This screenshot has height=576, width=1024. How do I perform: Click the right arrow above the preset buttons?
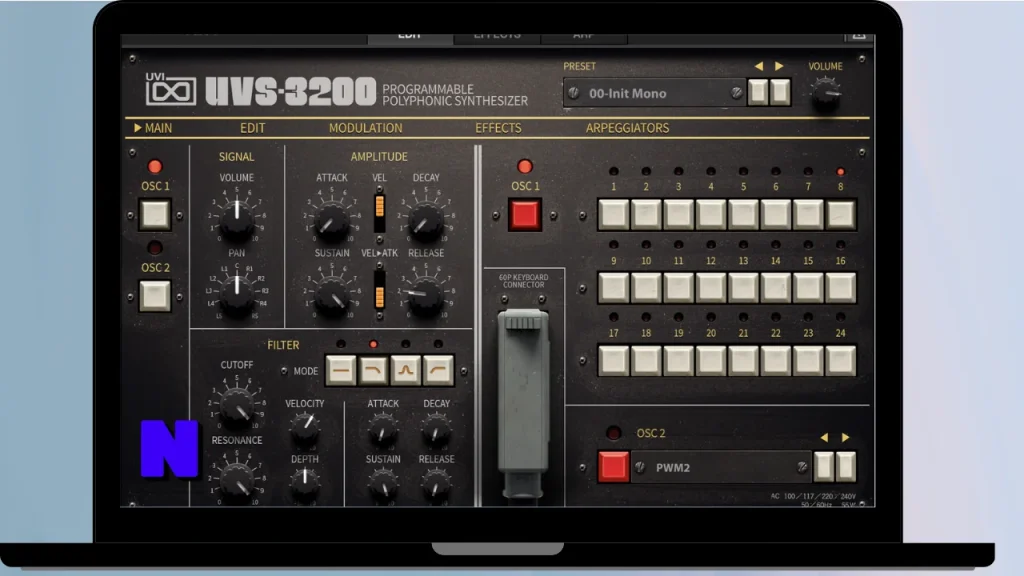click(779, 66)
